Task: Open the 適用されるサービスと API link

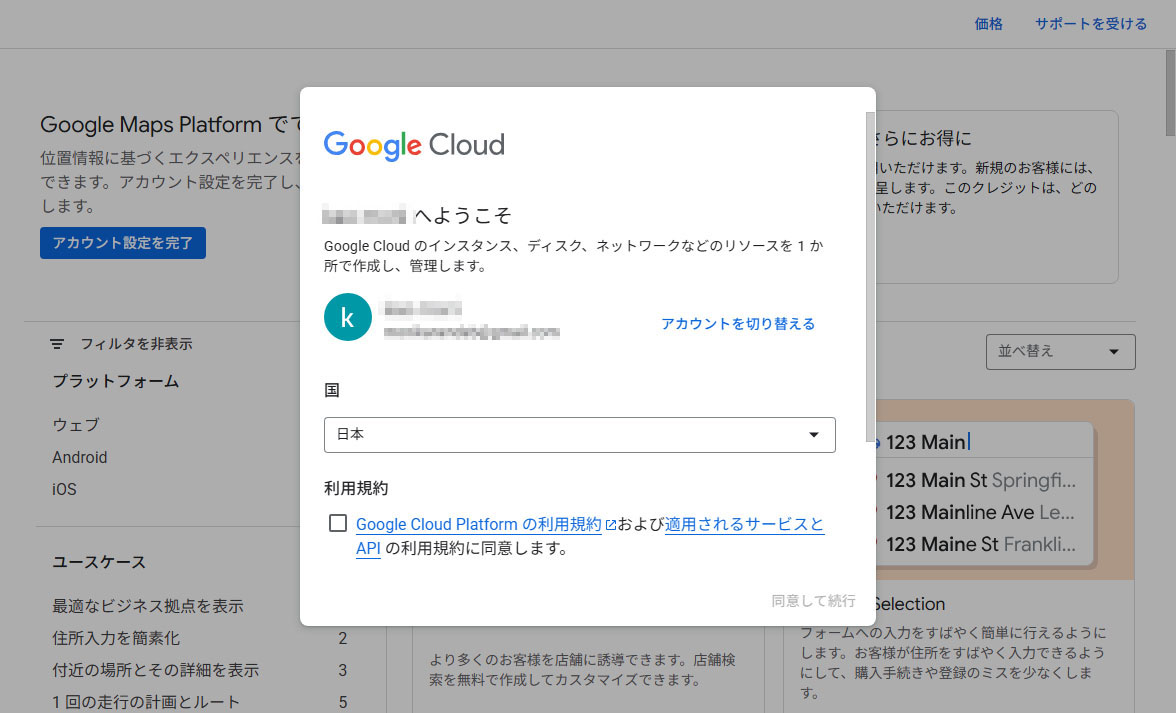Action: [744, 525]
